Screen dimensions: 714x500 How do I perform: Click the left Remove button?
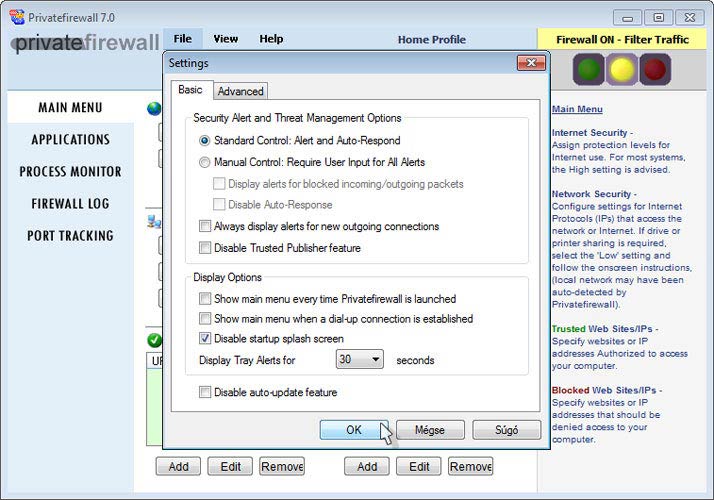282,466
